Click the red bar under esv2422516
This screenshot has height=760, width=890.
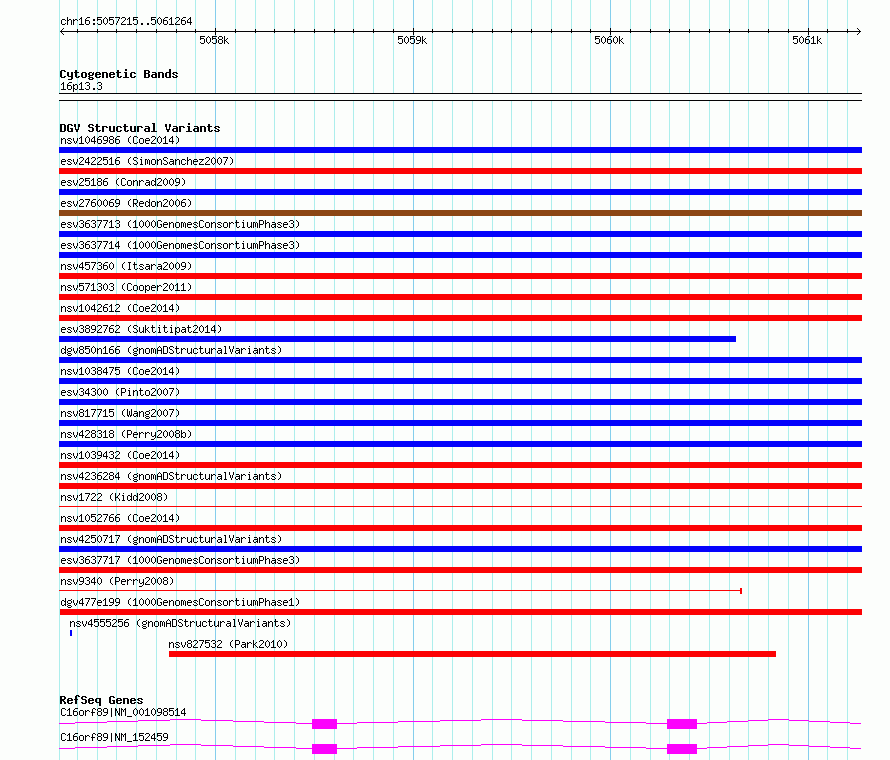(x=460, y=171)
